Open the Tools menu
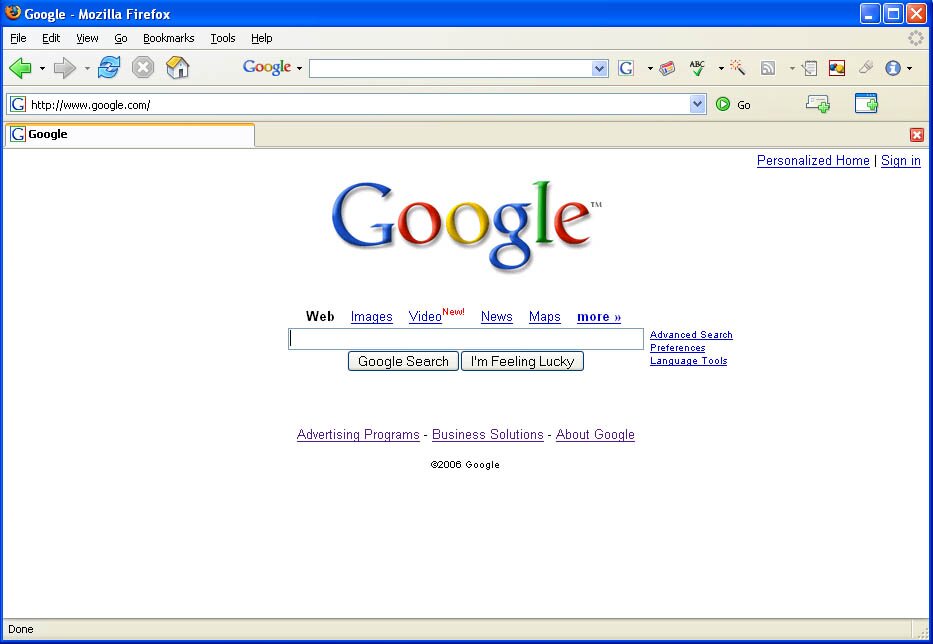This screenshot has width=933, height=644. point(222,38)
